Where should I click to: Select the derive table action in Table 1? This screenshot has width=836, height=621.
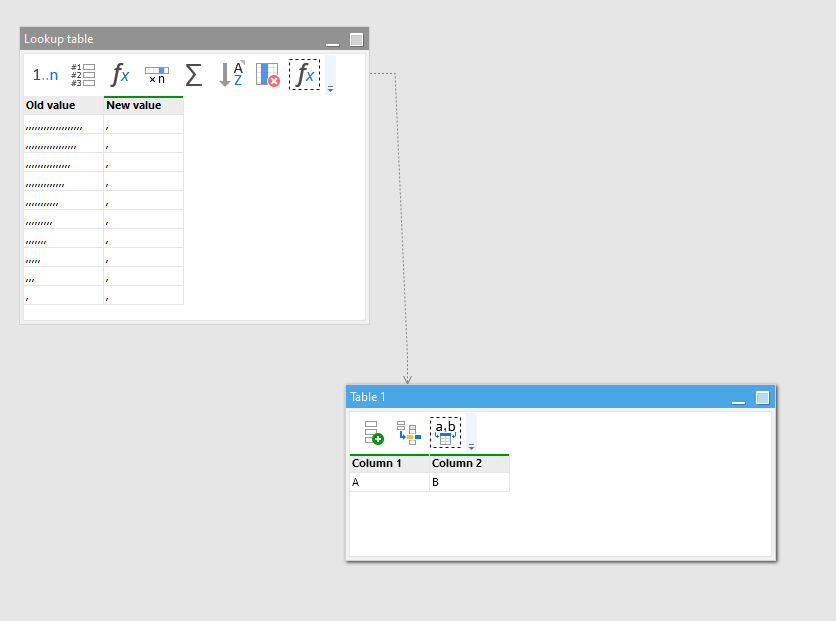[408, 432]
